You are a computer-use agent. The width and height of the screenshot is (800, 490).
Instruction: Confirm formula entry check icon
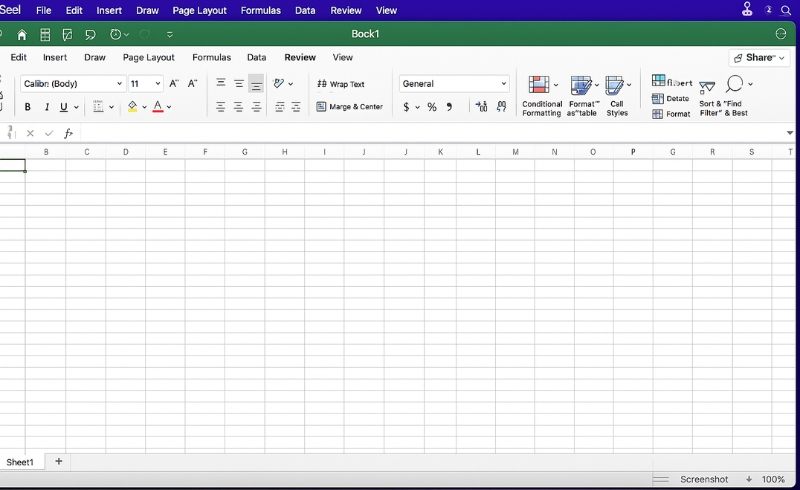point(49,133)
